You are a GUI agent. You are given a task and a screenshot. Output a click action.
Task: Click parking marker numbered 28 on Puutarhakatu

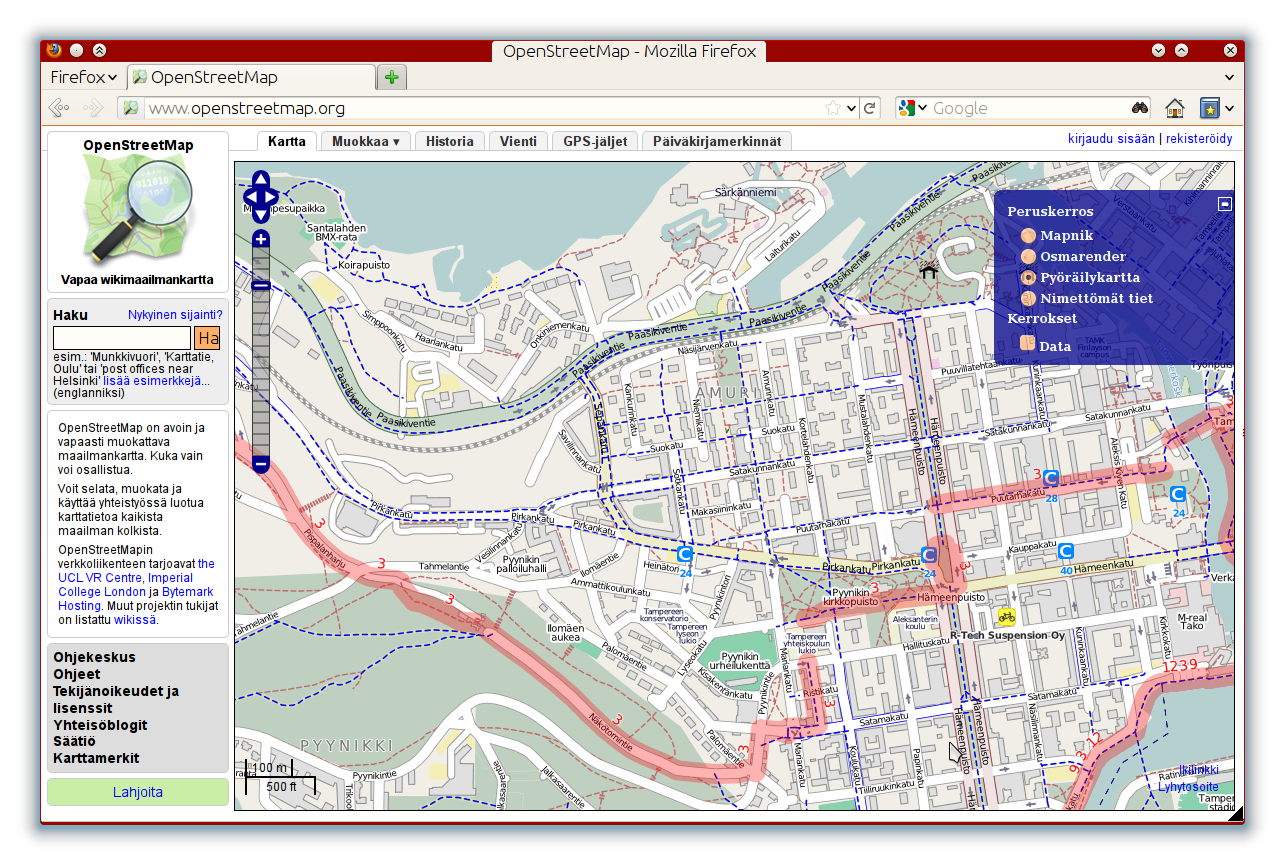[x=1051, y=479]
